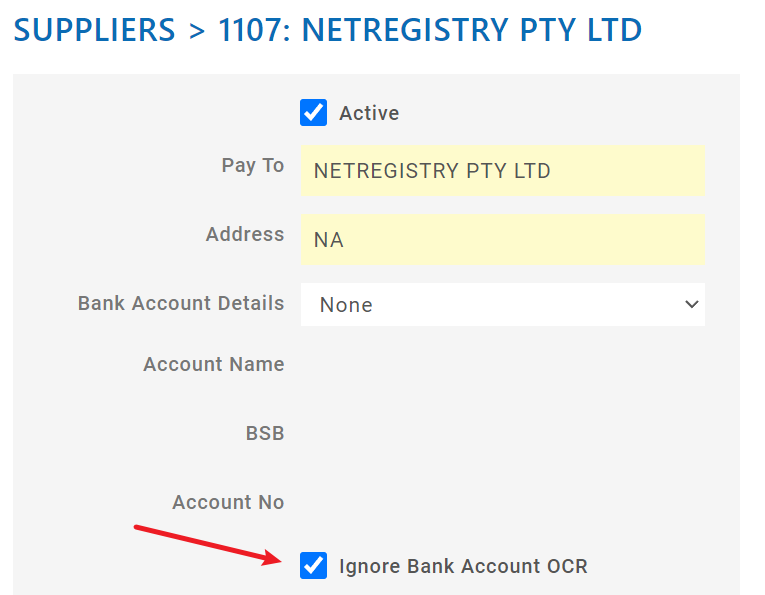Click the 'Pay To' field label

252,166
